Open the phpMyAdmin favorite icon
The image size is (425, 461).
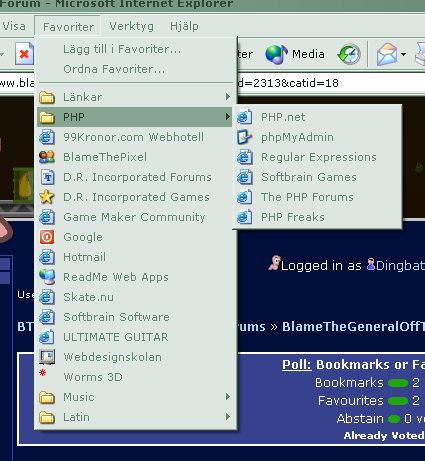click(244, 137)
